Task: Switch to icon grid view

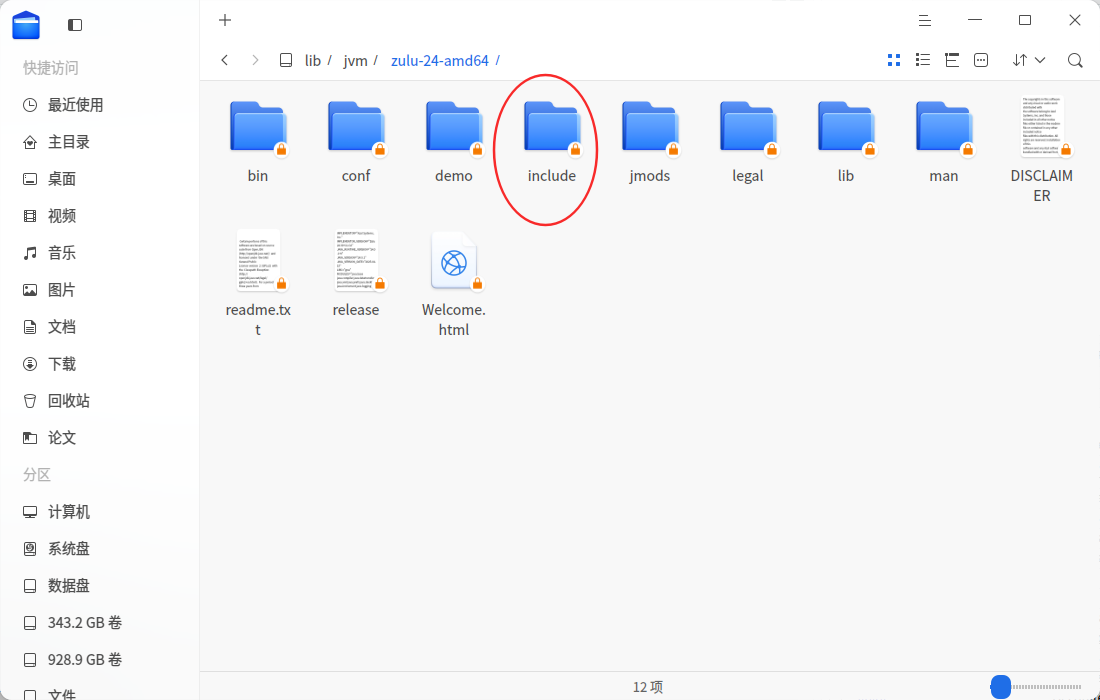Action: point(894,60)
